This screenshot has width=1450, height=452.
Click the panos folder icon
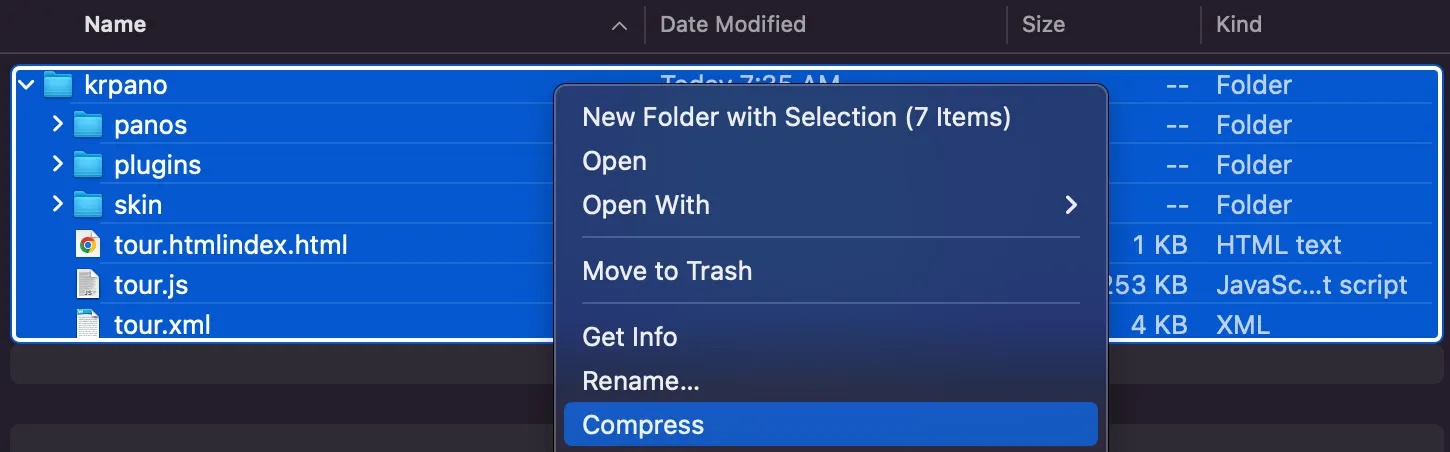coord(89,125)
